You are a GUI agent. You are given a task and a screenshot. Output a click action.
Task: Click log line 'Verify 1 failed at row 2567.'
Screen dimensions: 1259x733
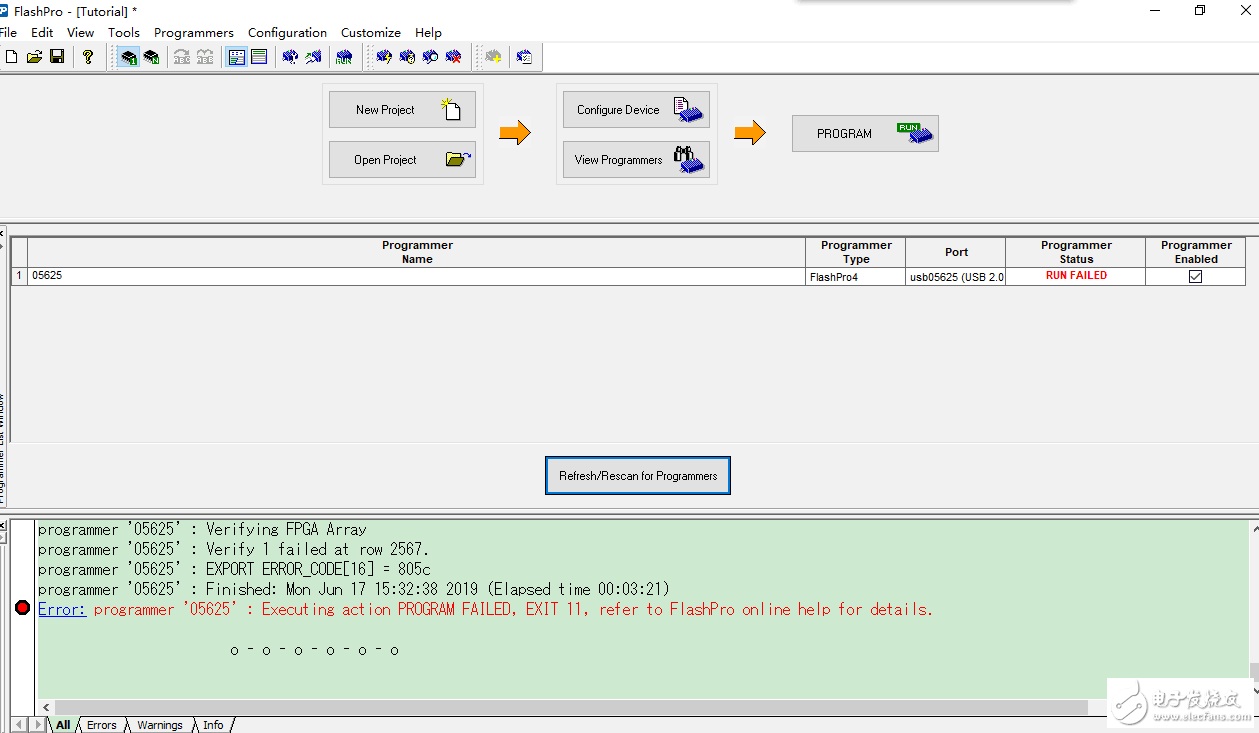pos(234,549)
